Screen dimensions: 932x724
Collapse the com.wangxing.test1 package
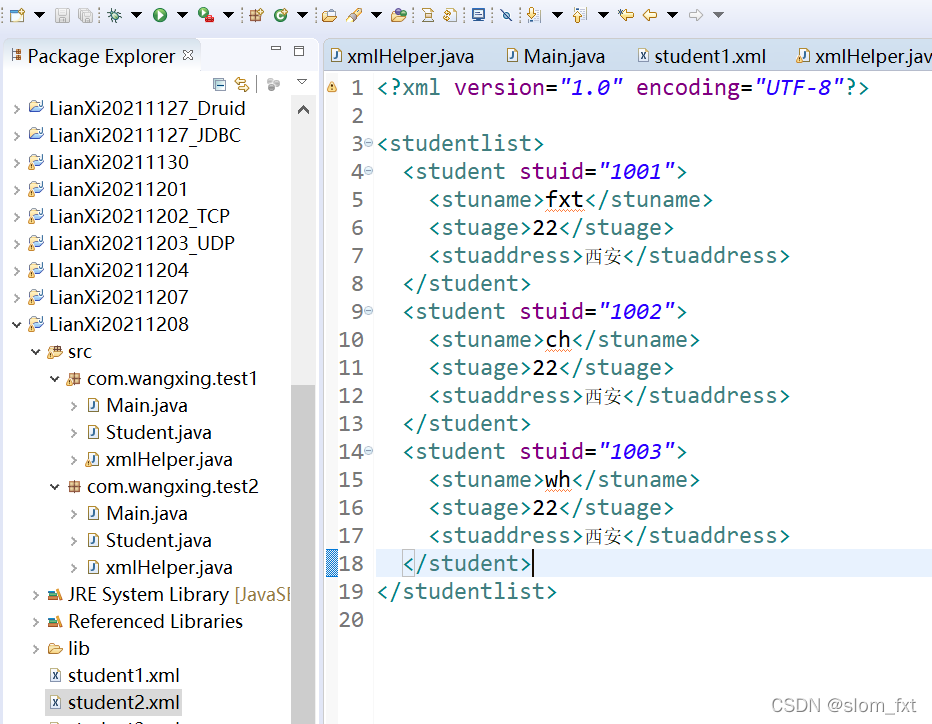[x=55, y=379]
